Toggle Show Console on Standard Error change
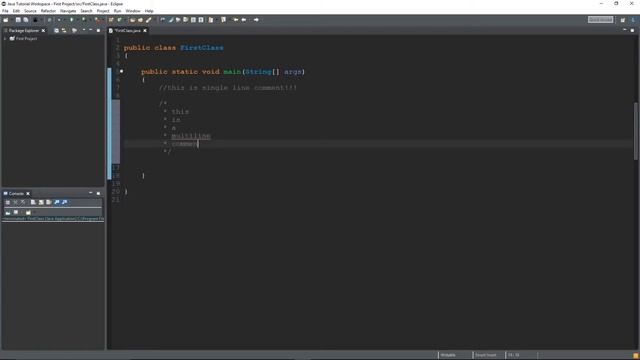Viewport: 640px width, 360px height. (x=64, y=202)
